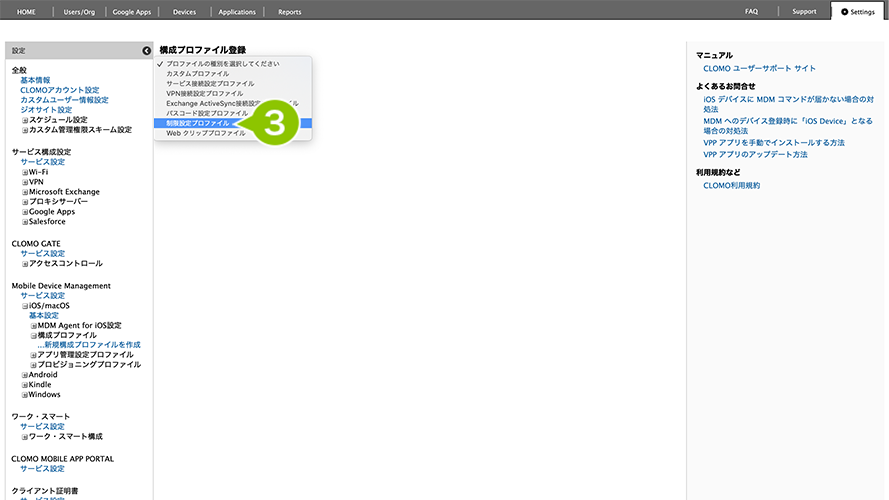
Task: Expand the VPN tree node
Action: tap(25, 183)
